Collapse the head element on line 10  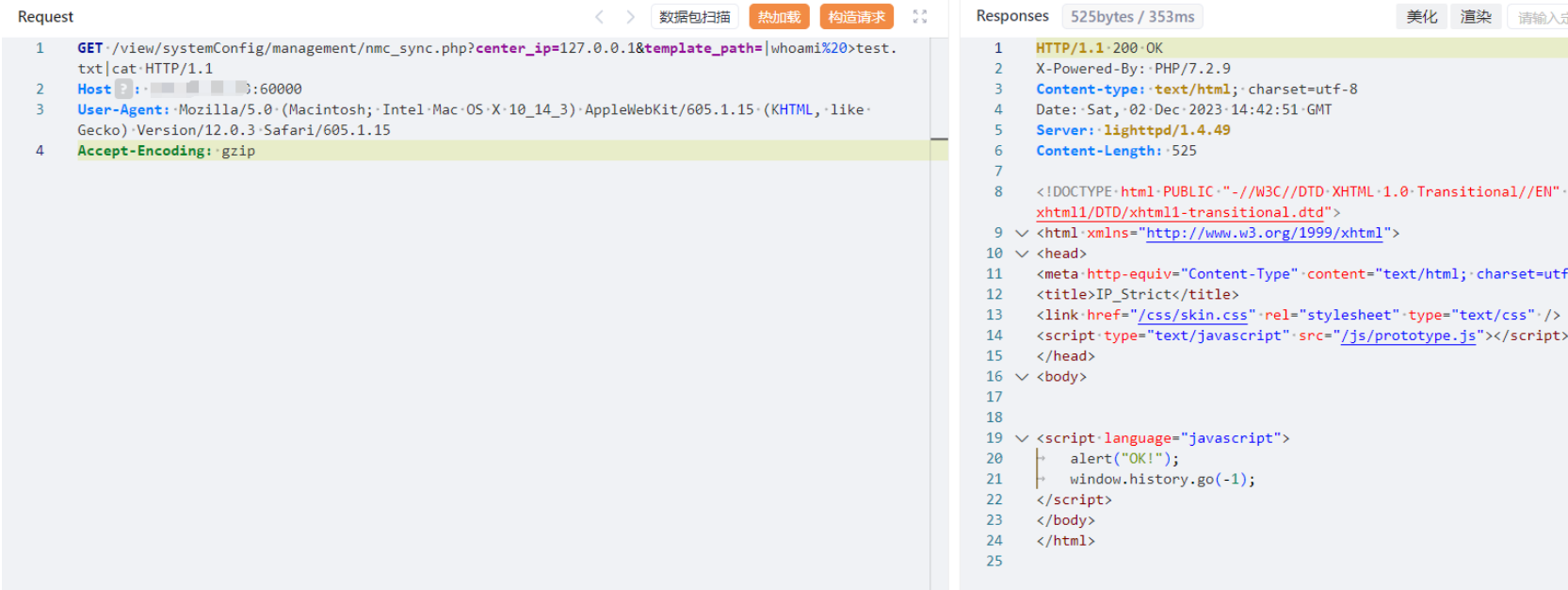click(x=1022, y=254)
